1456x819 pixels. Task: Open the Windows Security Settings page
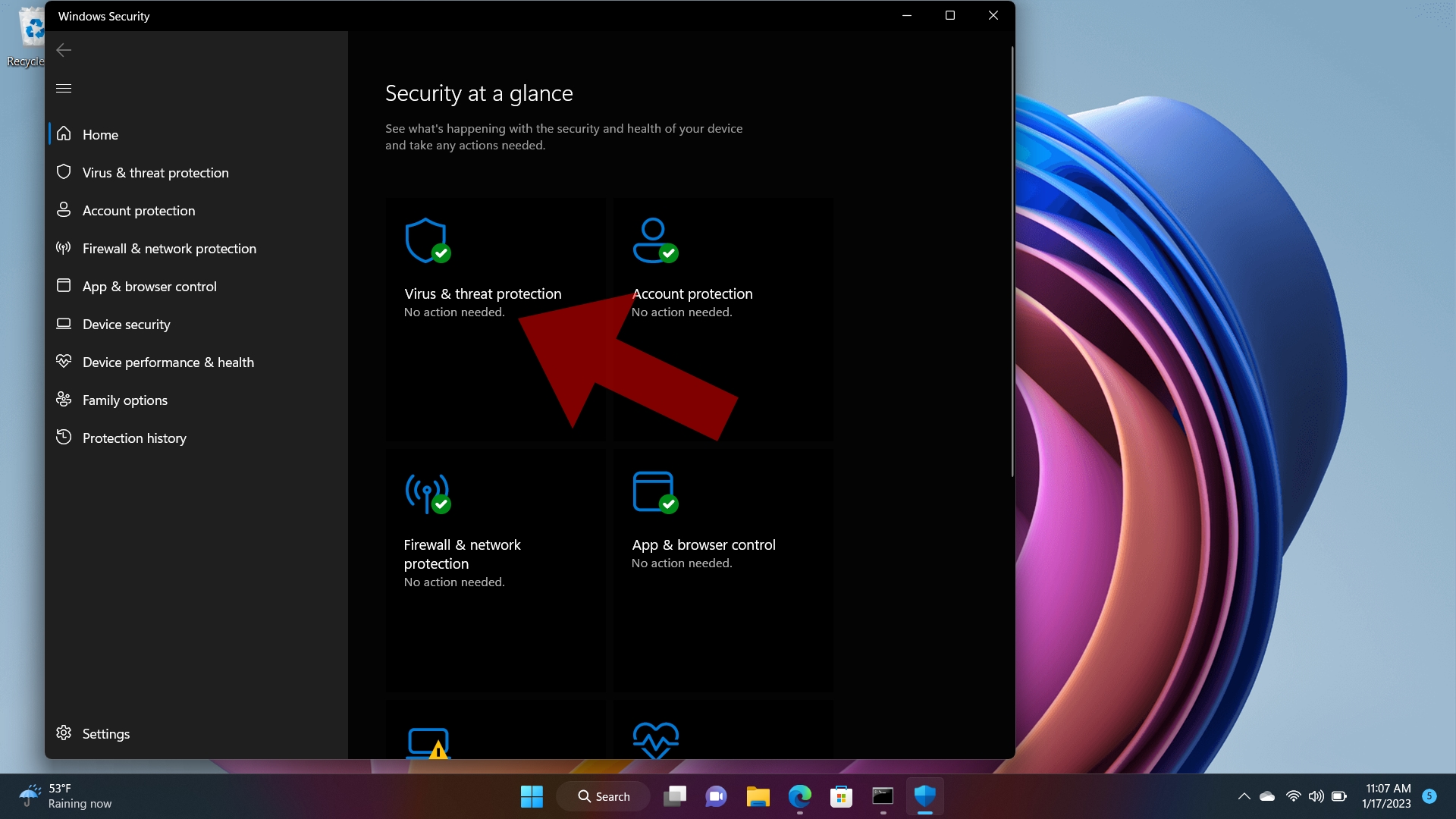point(105,733)
